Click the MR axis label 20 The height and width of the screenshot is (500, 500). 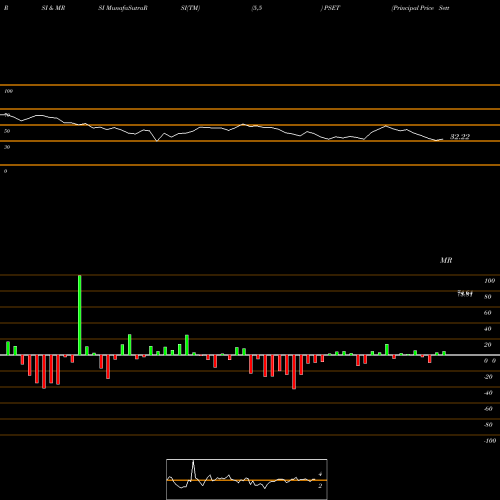point(488,345)
